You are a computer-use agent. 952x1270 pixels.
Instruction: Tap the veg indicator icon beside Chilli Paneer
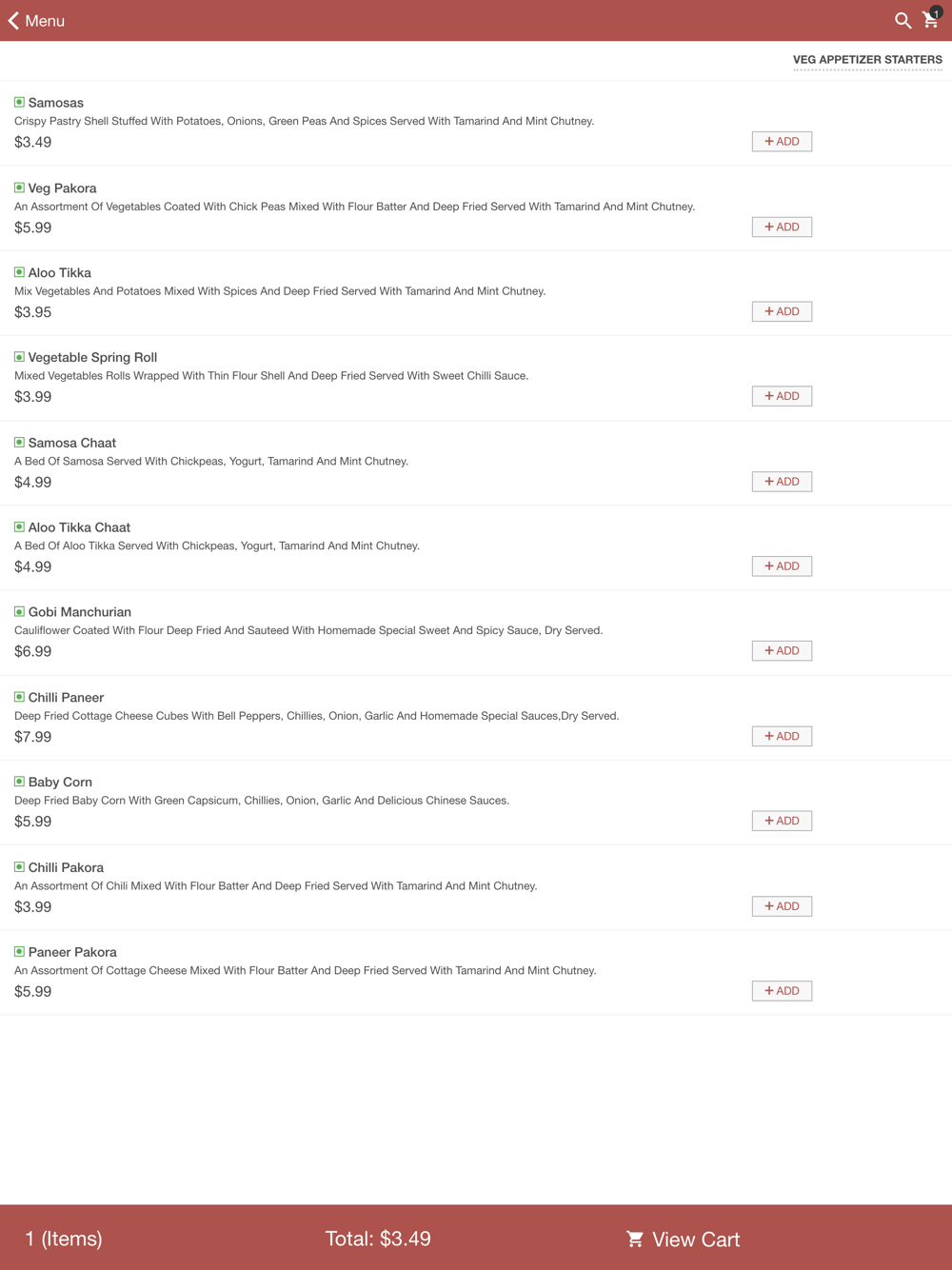(19, 697)
